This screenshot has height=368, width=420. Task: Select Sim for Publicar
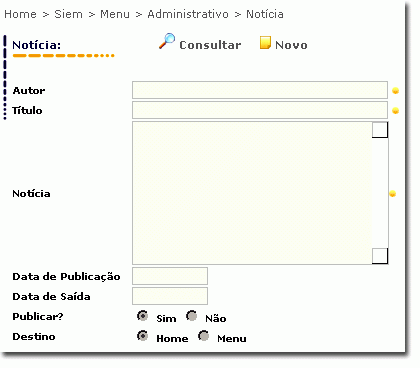[143, 316]
